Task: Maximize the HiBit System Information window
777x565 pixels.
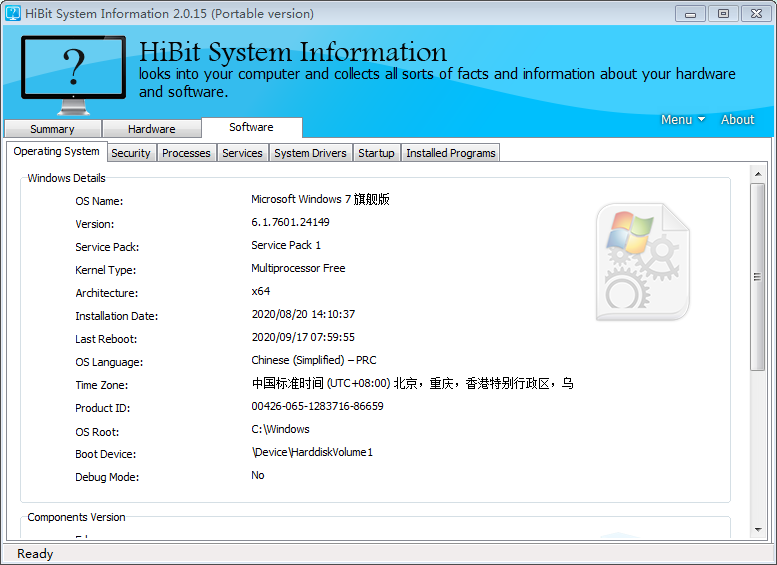Action: click(722, 13)
